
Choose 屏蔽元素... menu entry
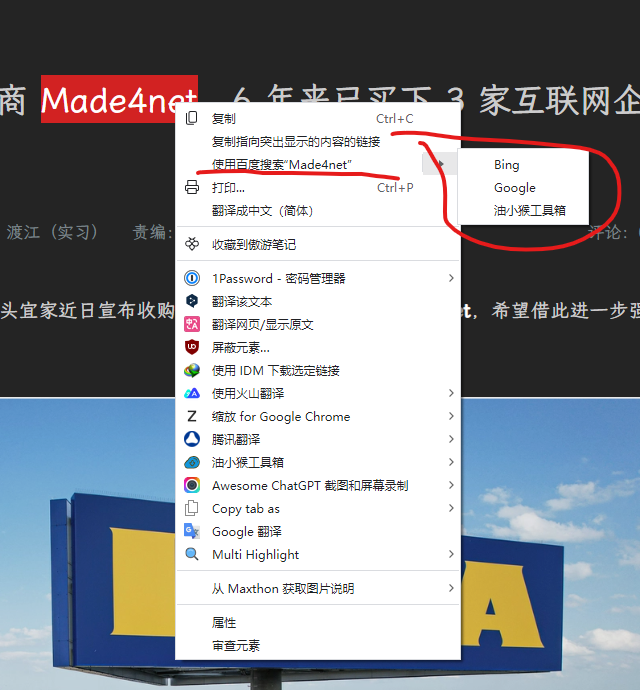click(x=318, y=348)
